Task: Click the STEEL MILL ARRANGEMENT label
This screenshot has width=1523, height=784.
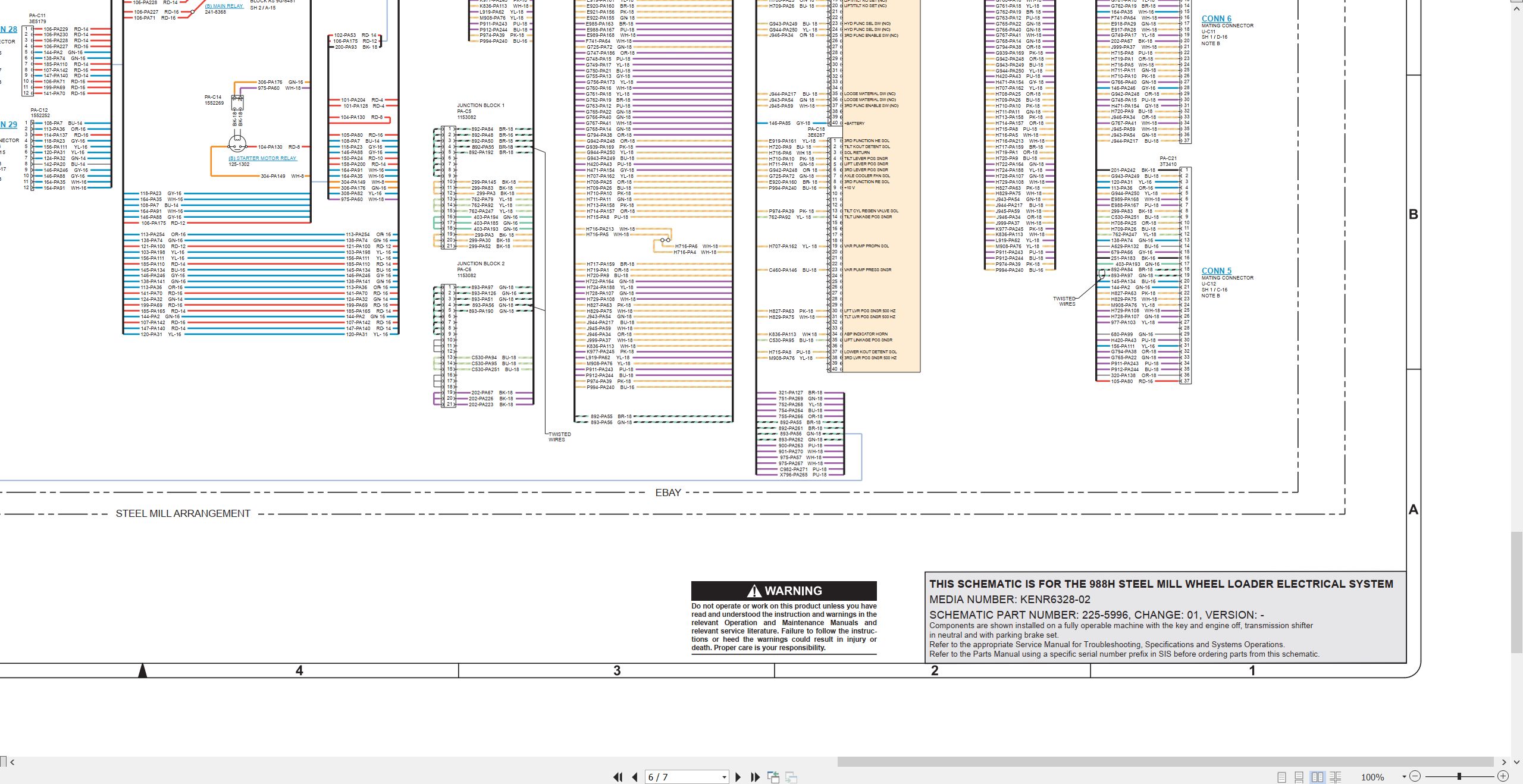Action: click(x=183, y=513)
